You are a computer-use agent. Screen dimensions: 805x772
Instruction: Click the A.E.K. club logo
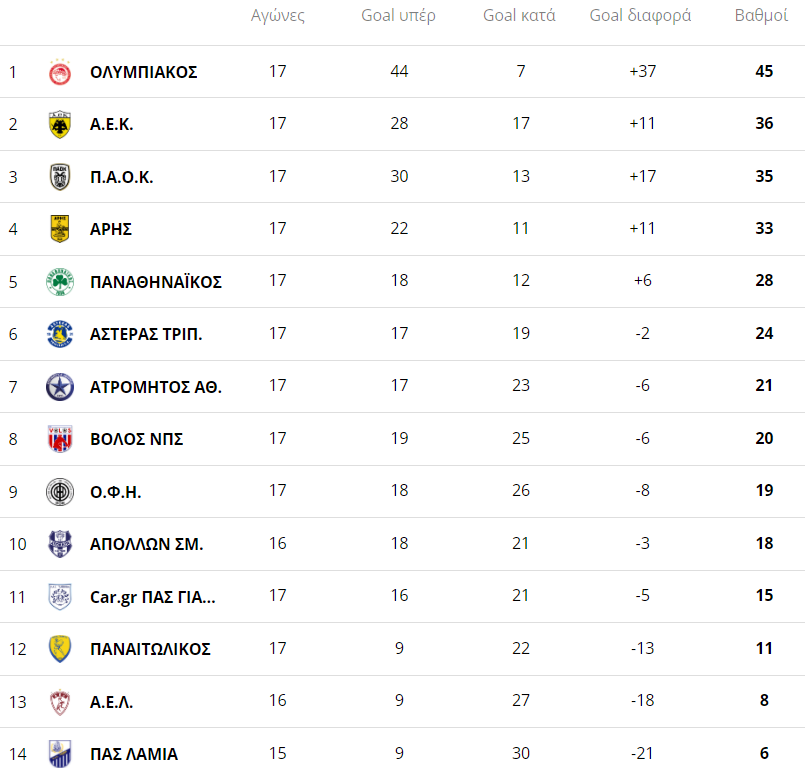60,124
